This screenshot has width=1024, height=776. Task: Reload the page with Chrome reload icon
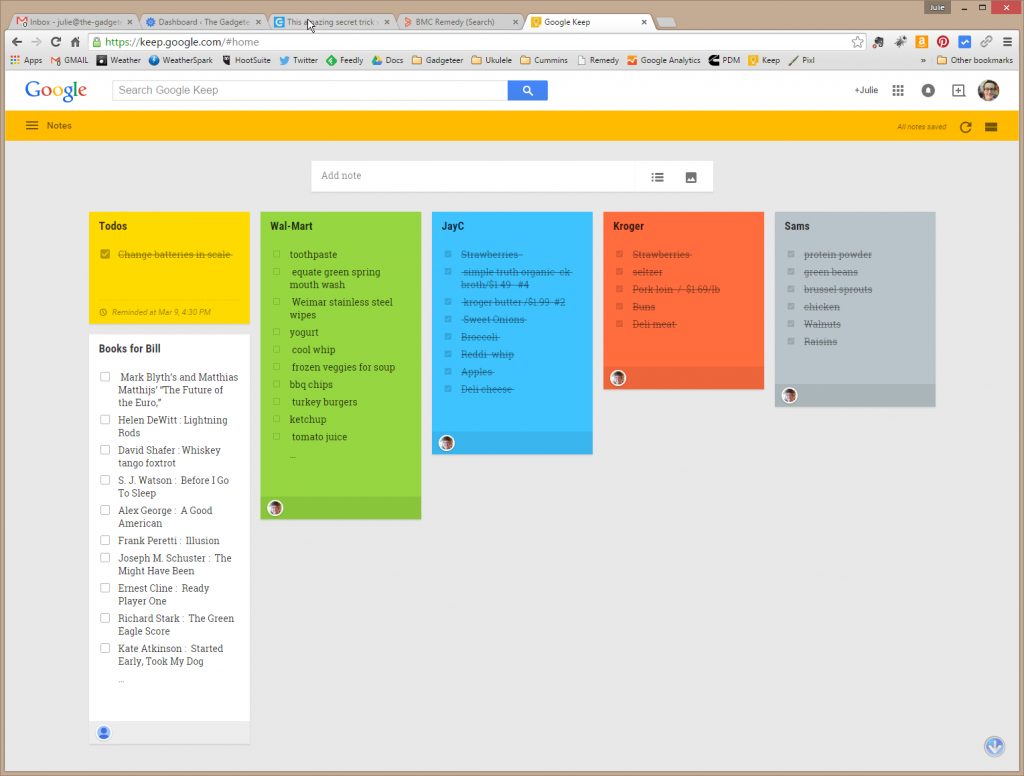56,42
